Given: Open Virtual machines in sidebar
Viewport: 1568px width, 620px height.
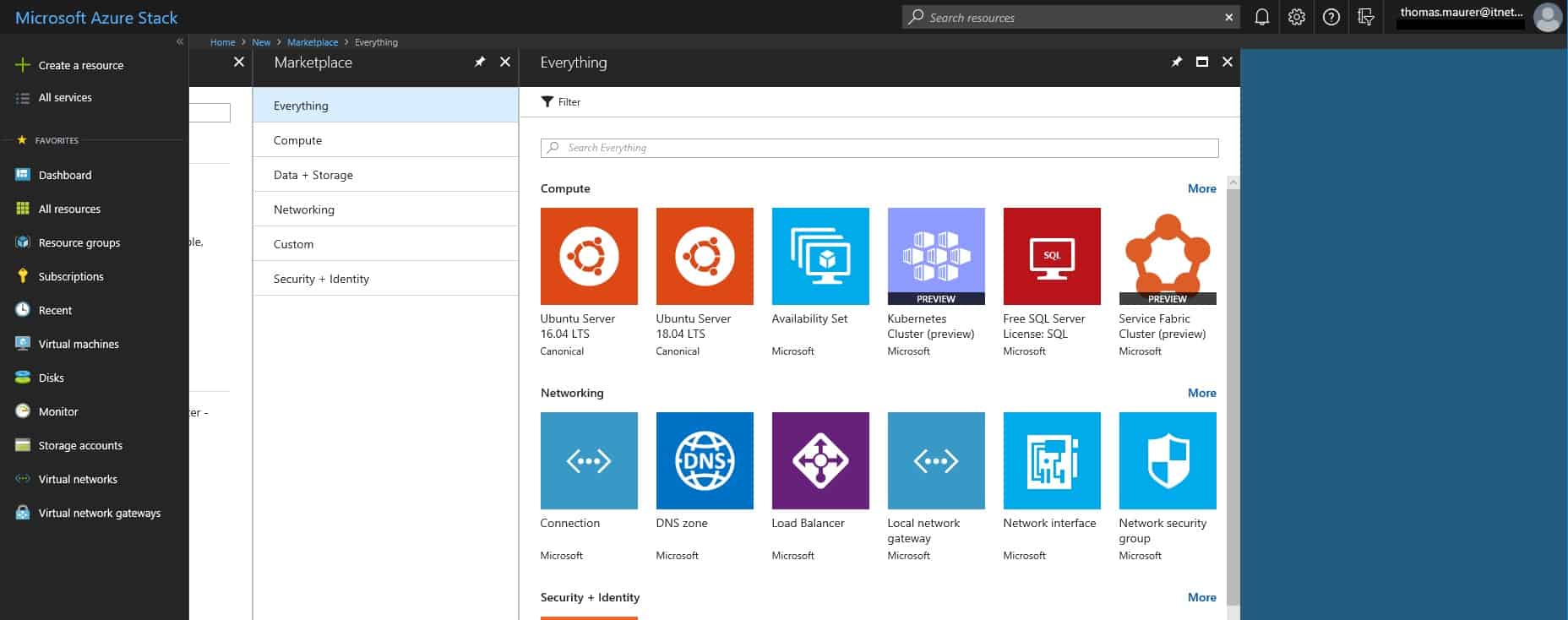Looking at the screenshot, I should pos(79,344).
